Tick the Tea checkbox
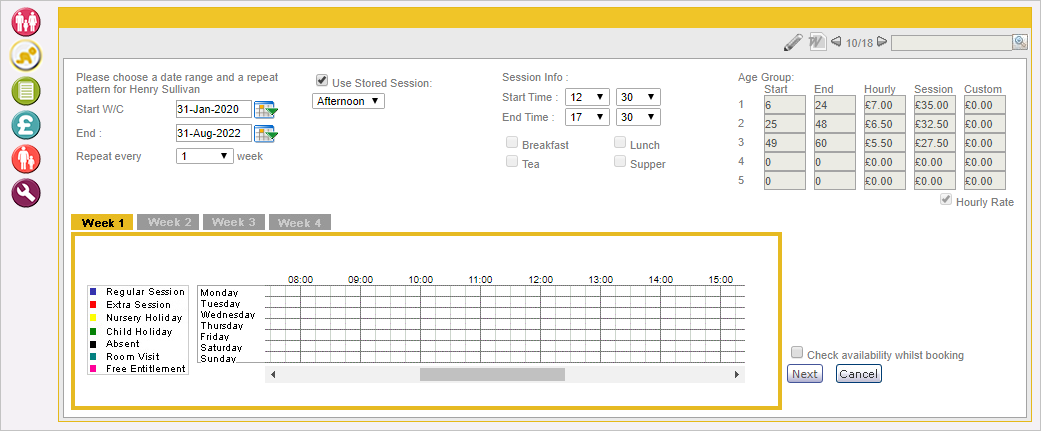The width and height of the screenshot is (1041, 431). [x=512, y=161]
